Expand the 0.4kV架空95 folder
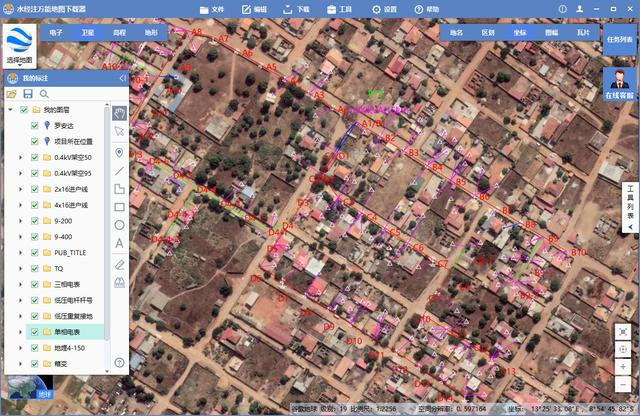 coord(21,173)
